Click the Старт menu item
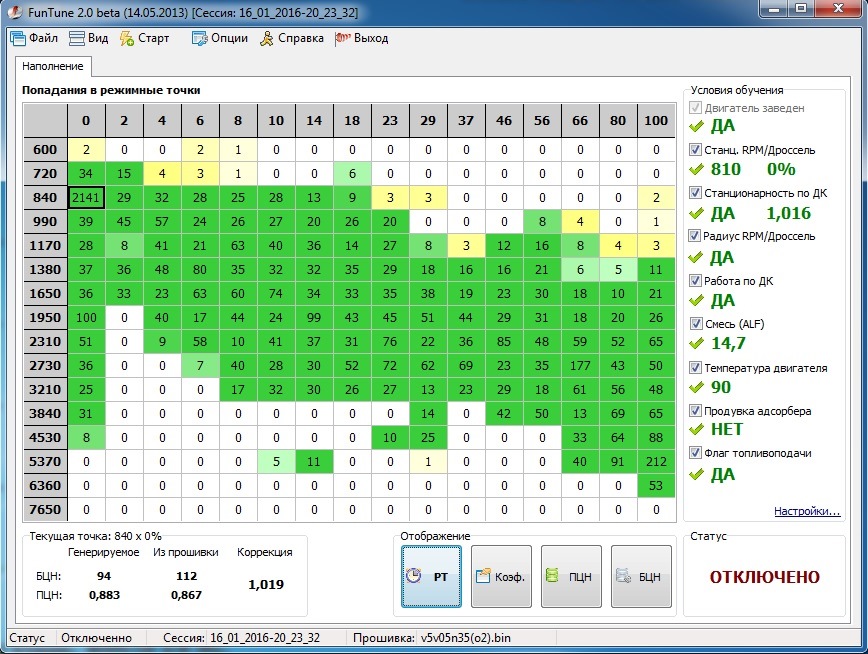 click(x=145, y=38)
